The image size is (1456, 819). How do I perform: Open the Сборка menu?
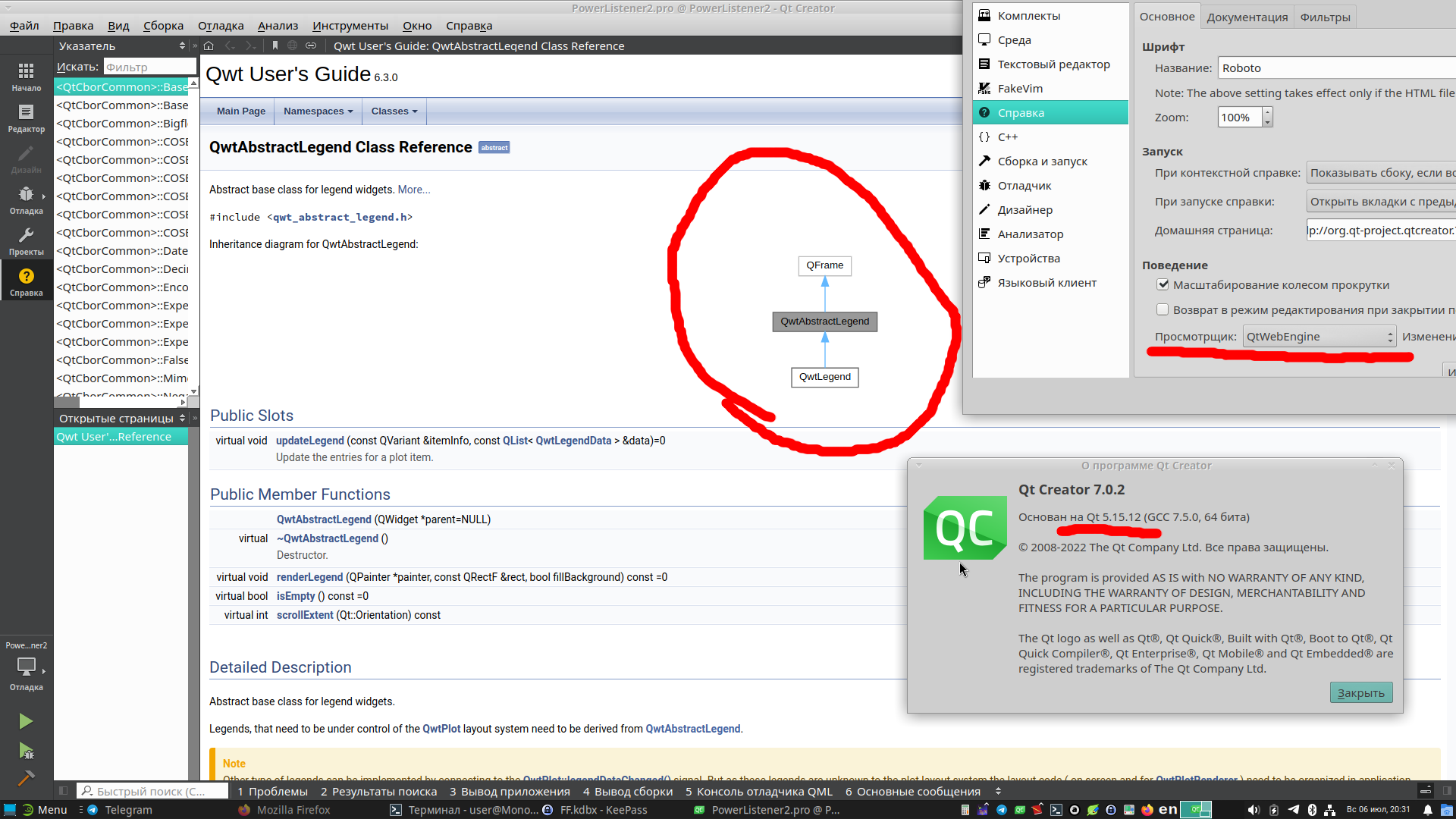pyautogui.click(x=163, y=25)
